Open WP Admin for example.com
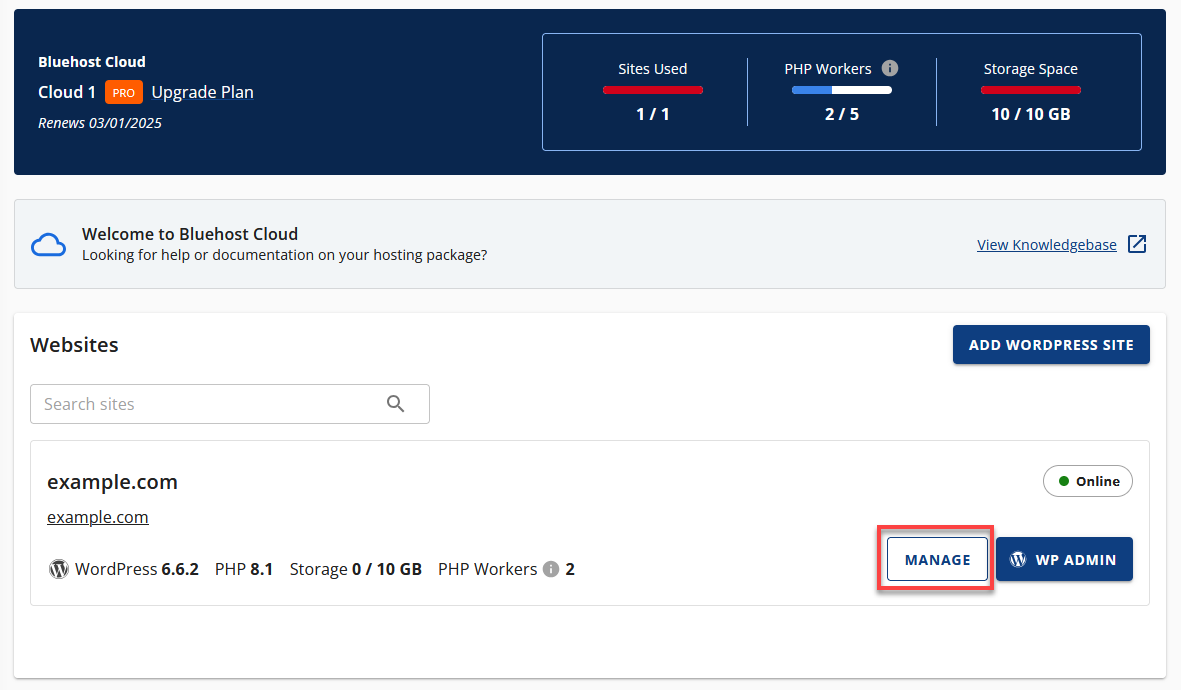 click(x=1064, y=559)
